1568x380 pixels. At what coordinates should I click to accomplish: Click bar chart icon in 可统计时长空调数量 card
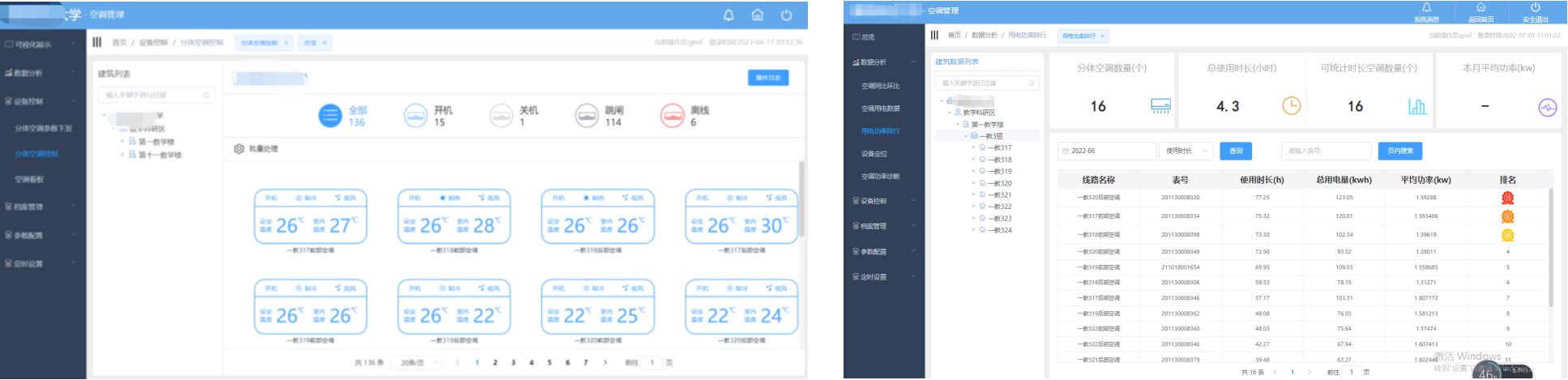1417,106
